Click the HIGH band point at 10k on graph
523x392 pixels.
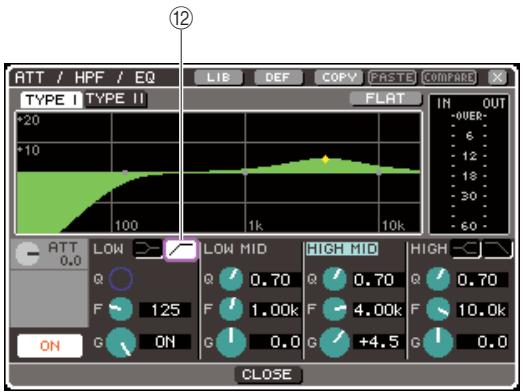click(379, 172)
